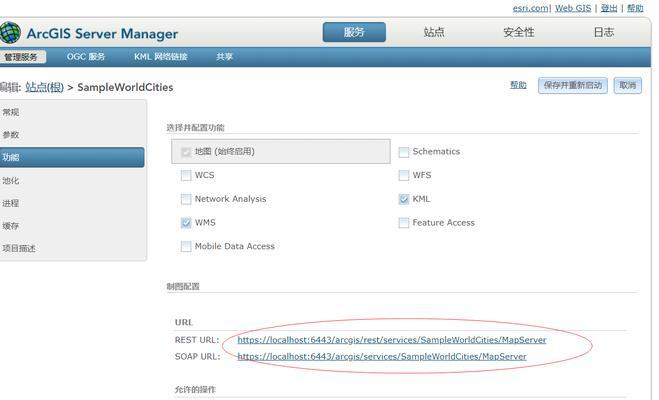
Task: Enable the Feature Access checkbox
Action: [x=403, y=223]
